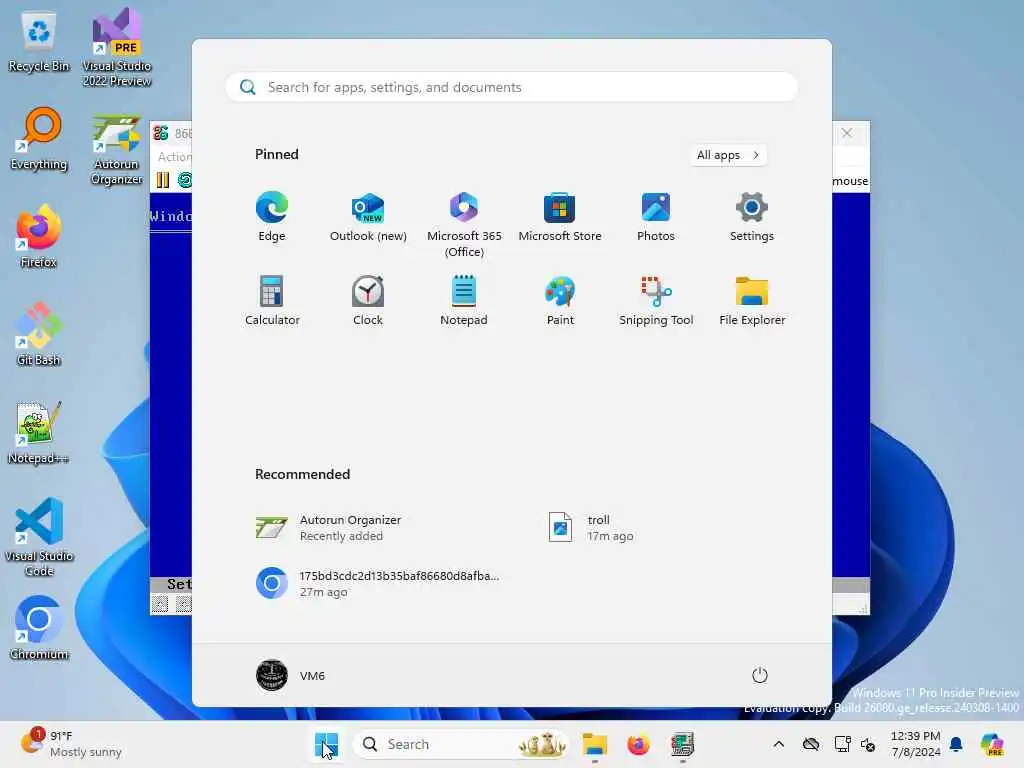This screenshot has height=768, width=1024.
Task: Click muted volume tray icon
Action: point(869,744)
